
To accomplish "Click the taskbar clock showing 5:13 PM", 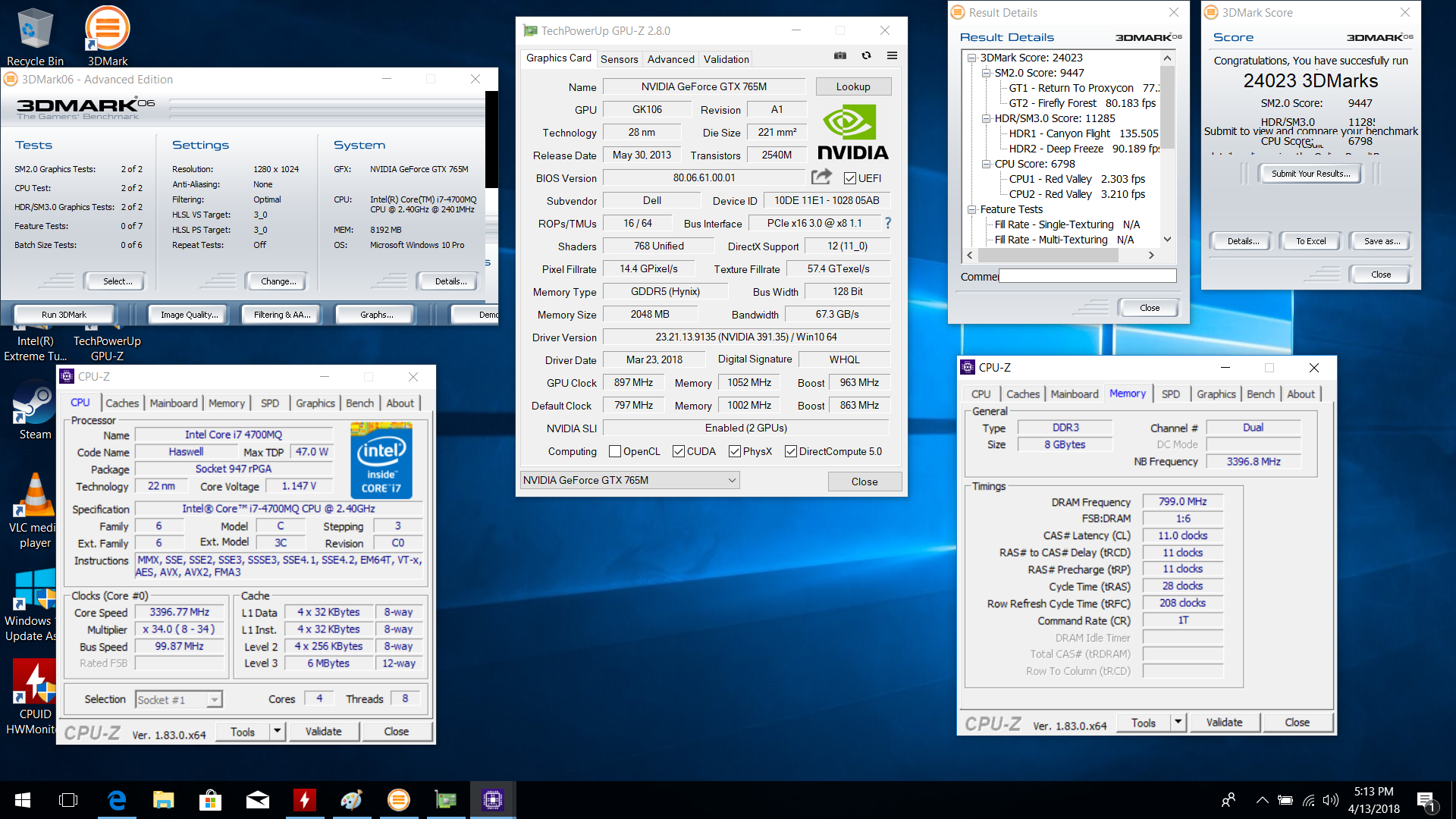I will [x=1374, y=800].
